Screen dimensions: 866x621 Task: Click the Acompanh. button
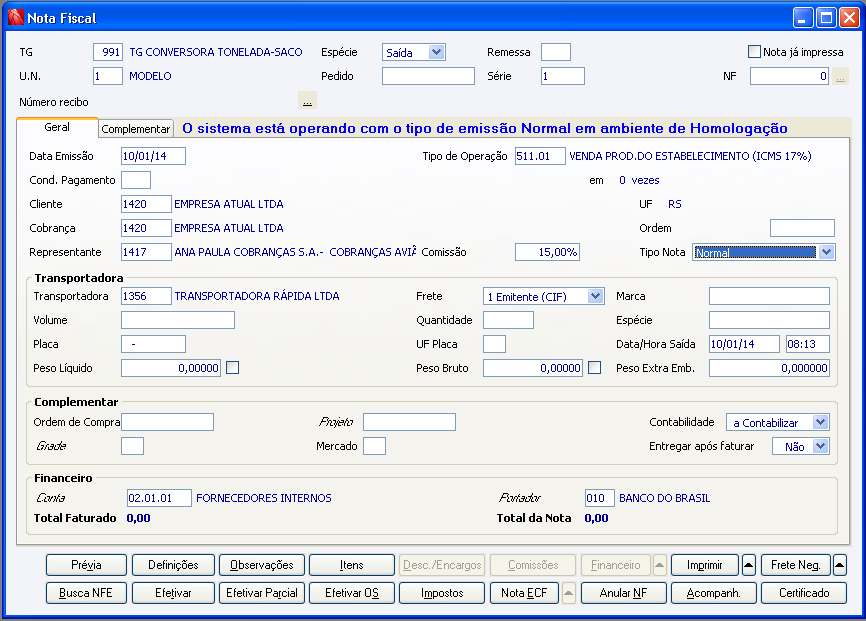714,593
